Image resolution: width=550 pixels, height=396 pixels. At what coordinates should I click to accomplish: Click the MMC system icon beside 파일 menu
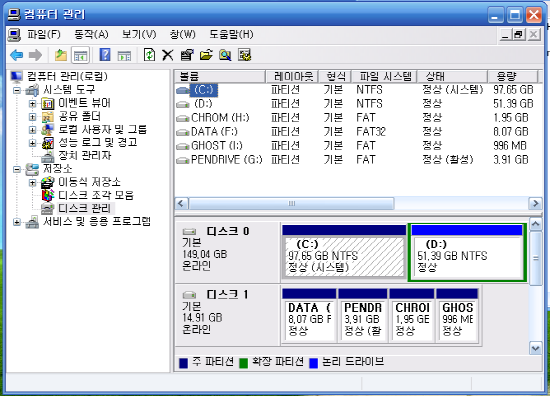[14, 35]
